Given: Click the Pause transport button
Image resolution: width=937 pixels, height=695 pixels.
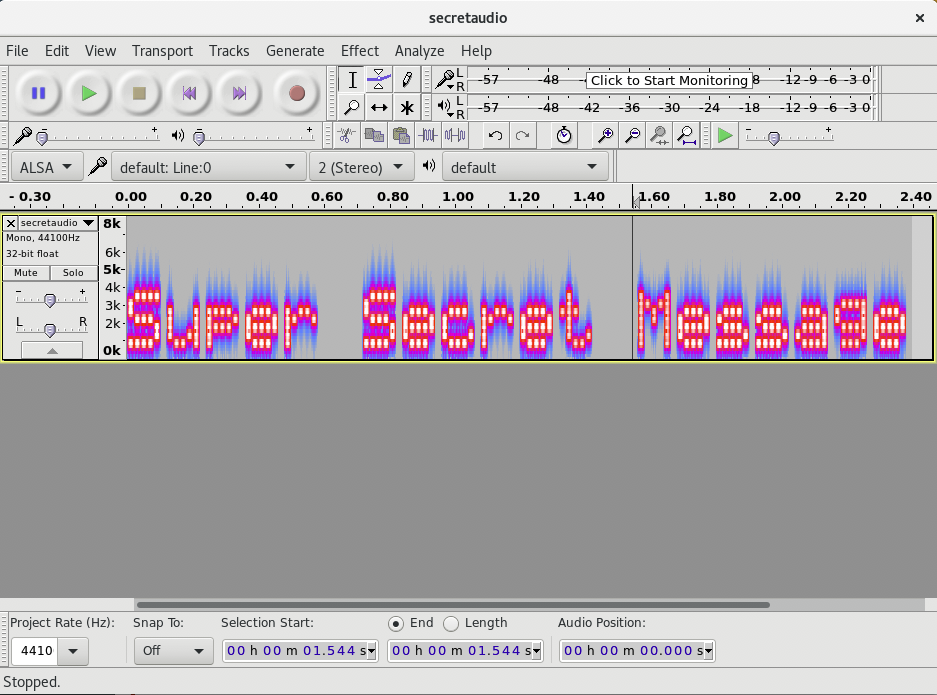Looking at the screenshot, I should tap(39, 93).
